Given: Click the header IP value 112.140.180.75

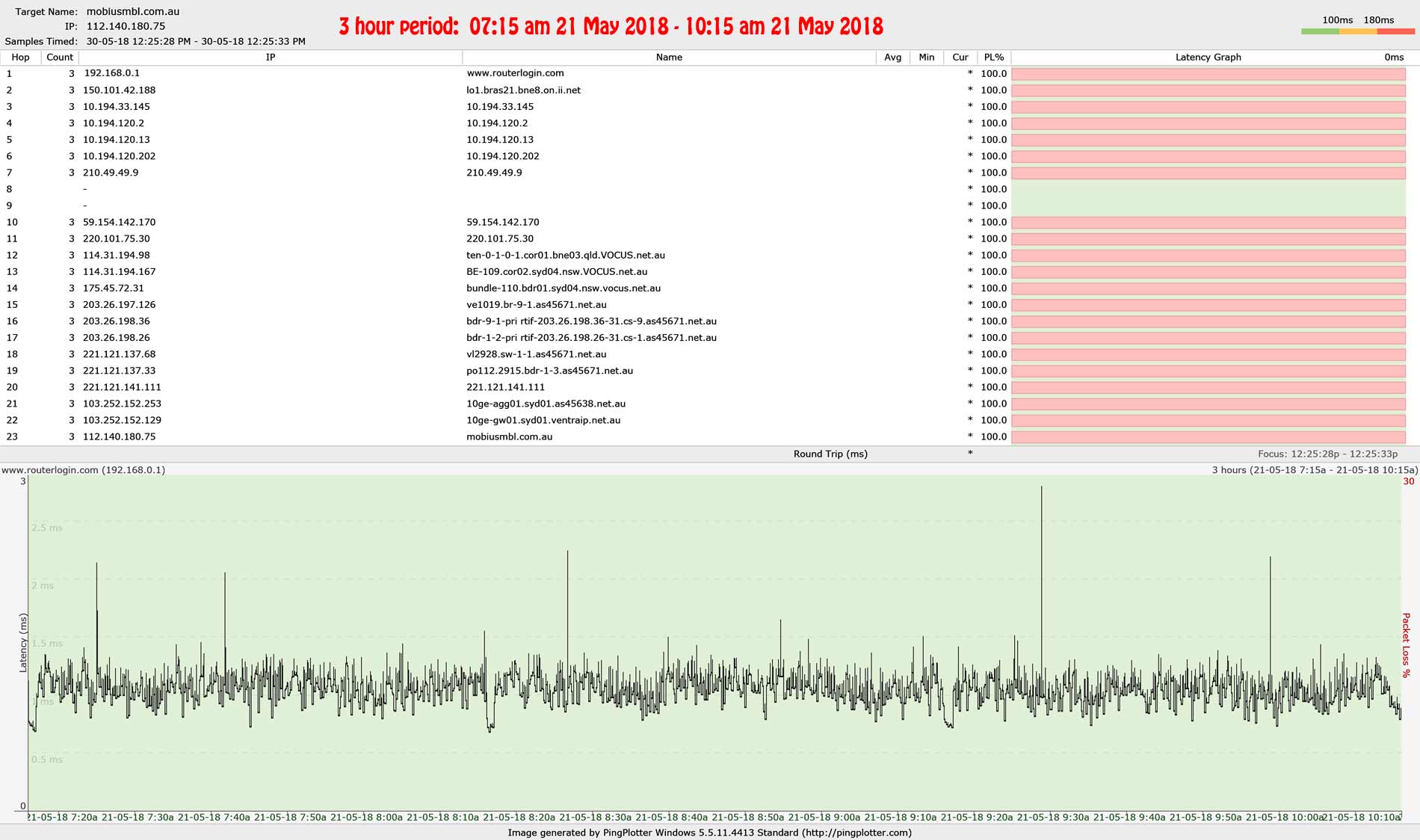Looking at the screenshot, I should 126,26.
